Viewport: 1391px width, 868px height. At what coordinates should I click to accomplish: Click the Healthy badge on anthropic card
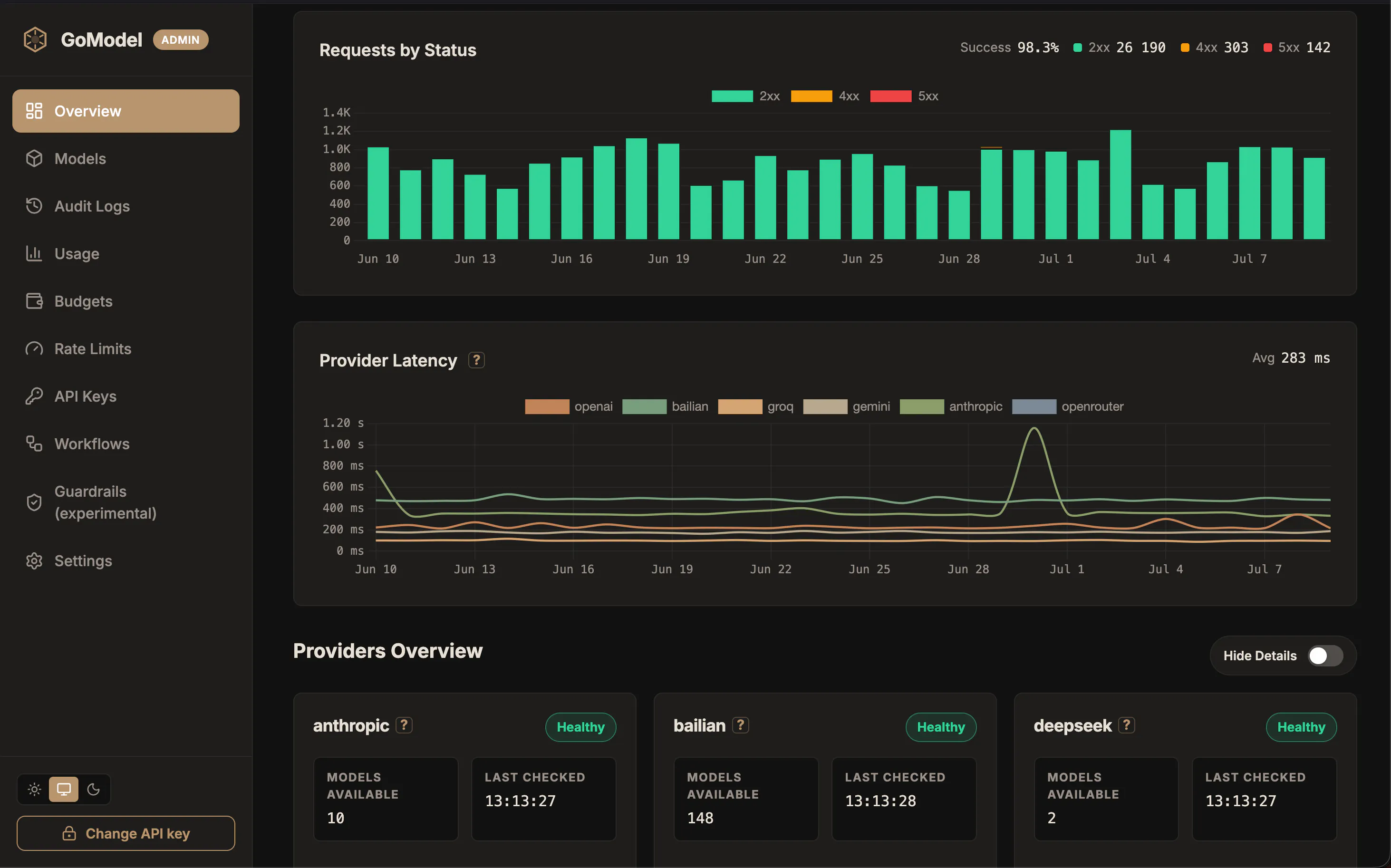[580, 727]
